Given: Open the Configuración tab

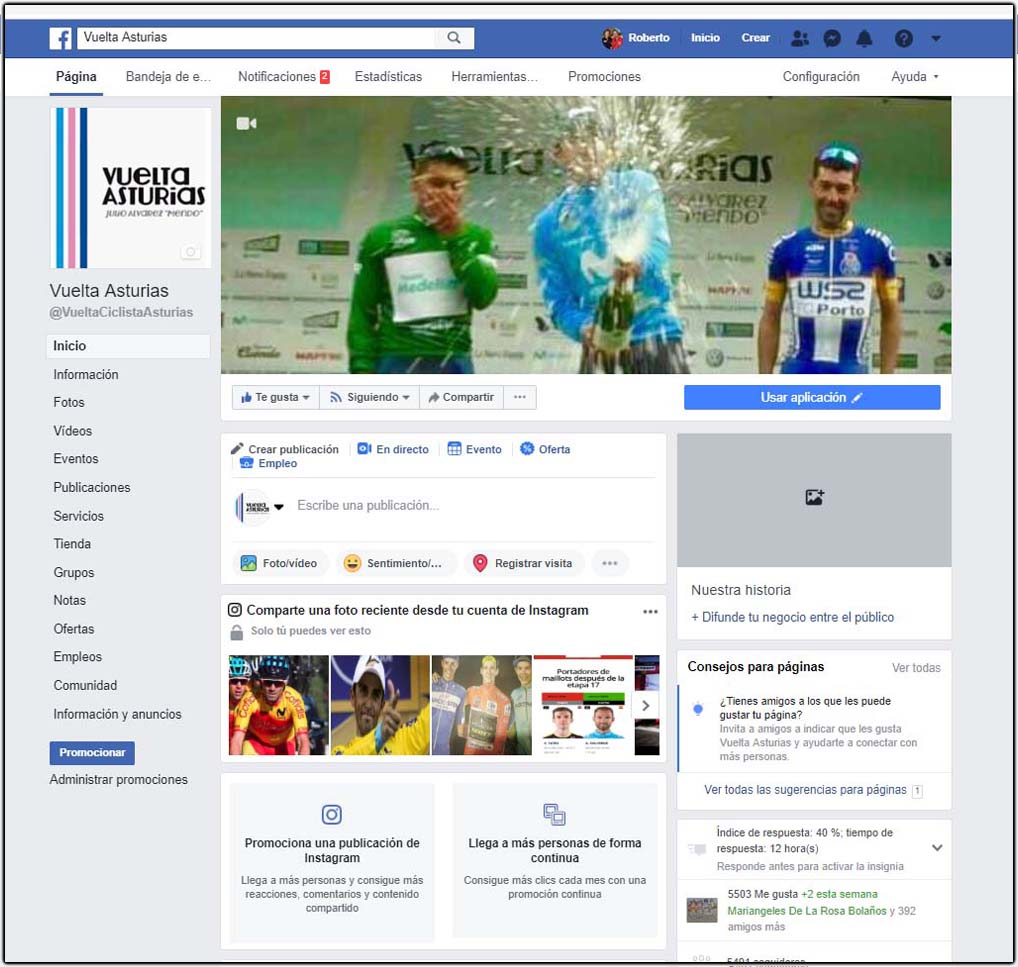Looking at the screenshot, I should point(821,77).
